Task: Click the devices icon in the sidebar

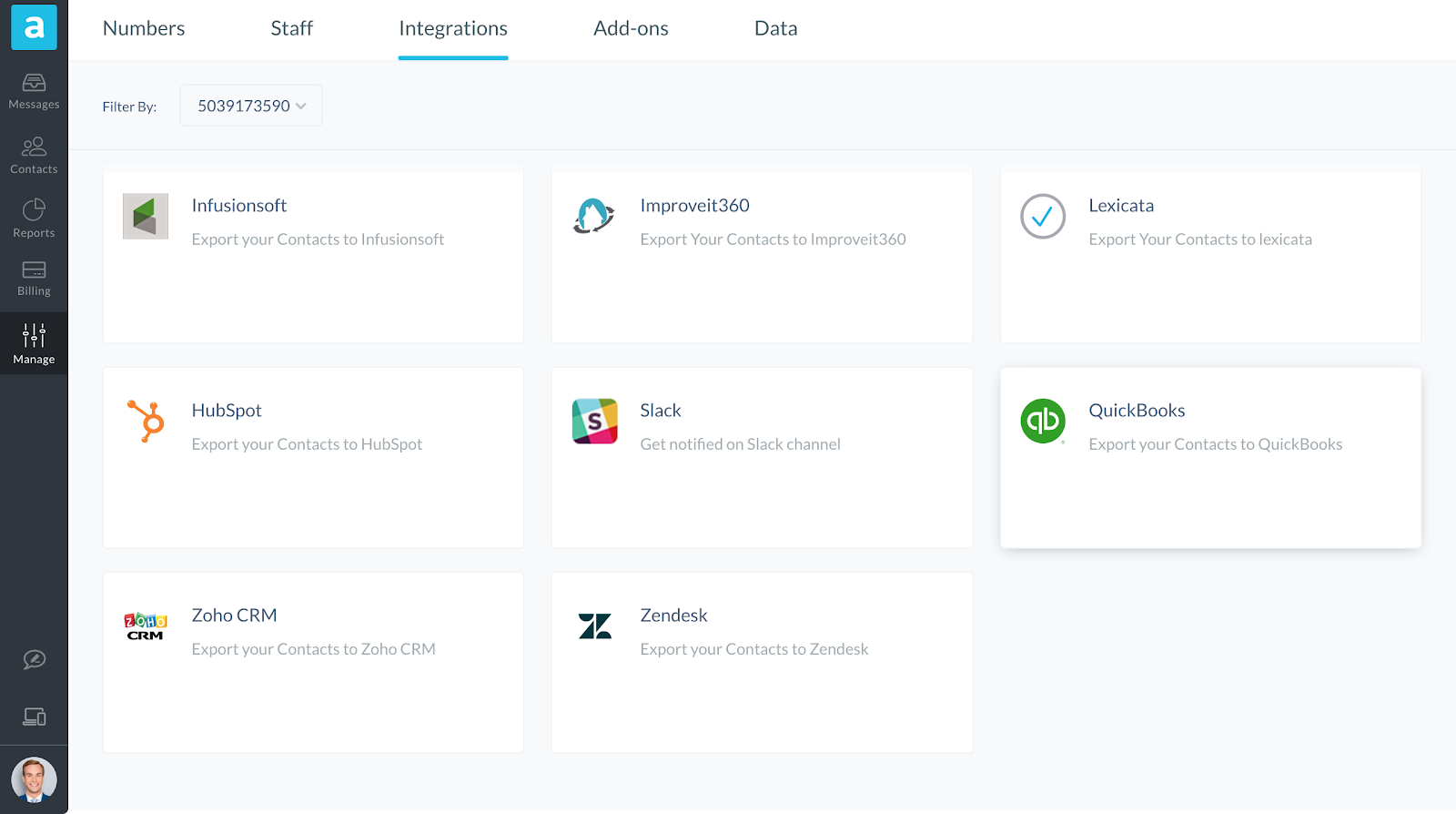Action: [34, 717]
